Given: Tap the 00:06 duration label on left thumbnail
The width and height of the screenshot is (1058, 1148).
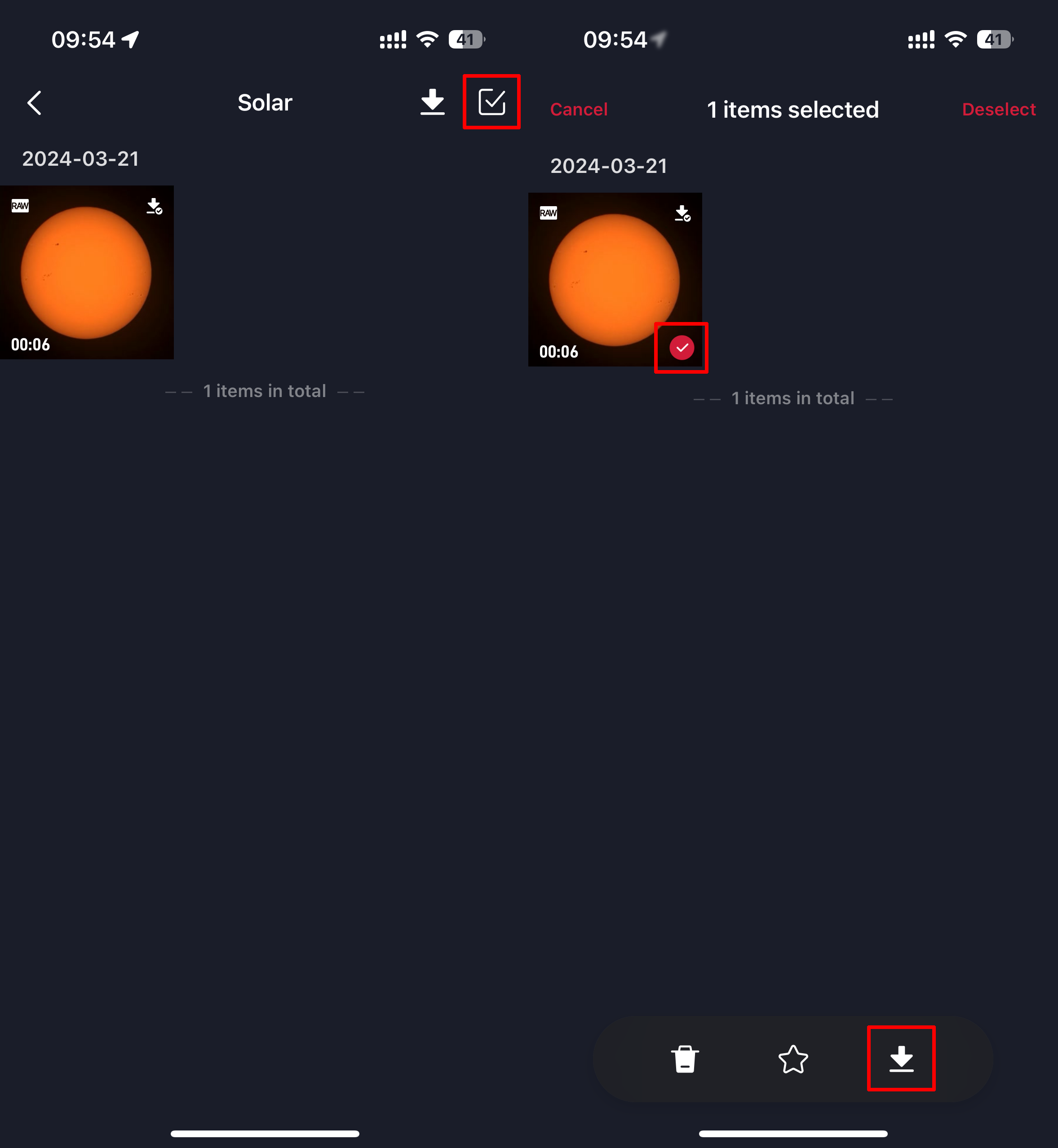Looking at the screenshot, I should (x=31, y=344).
